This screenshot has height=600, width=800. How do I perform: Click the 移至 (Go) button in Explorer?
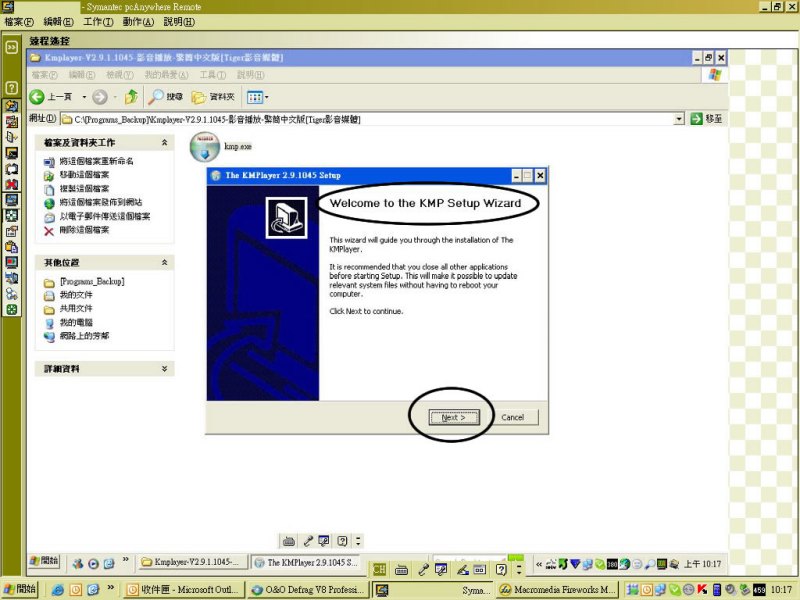[706, 119]
